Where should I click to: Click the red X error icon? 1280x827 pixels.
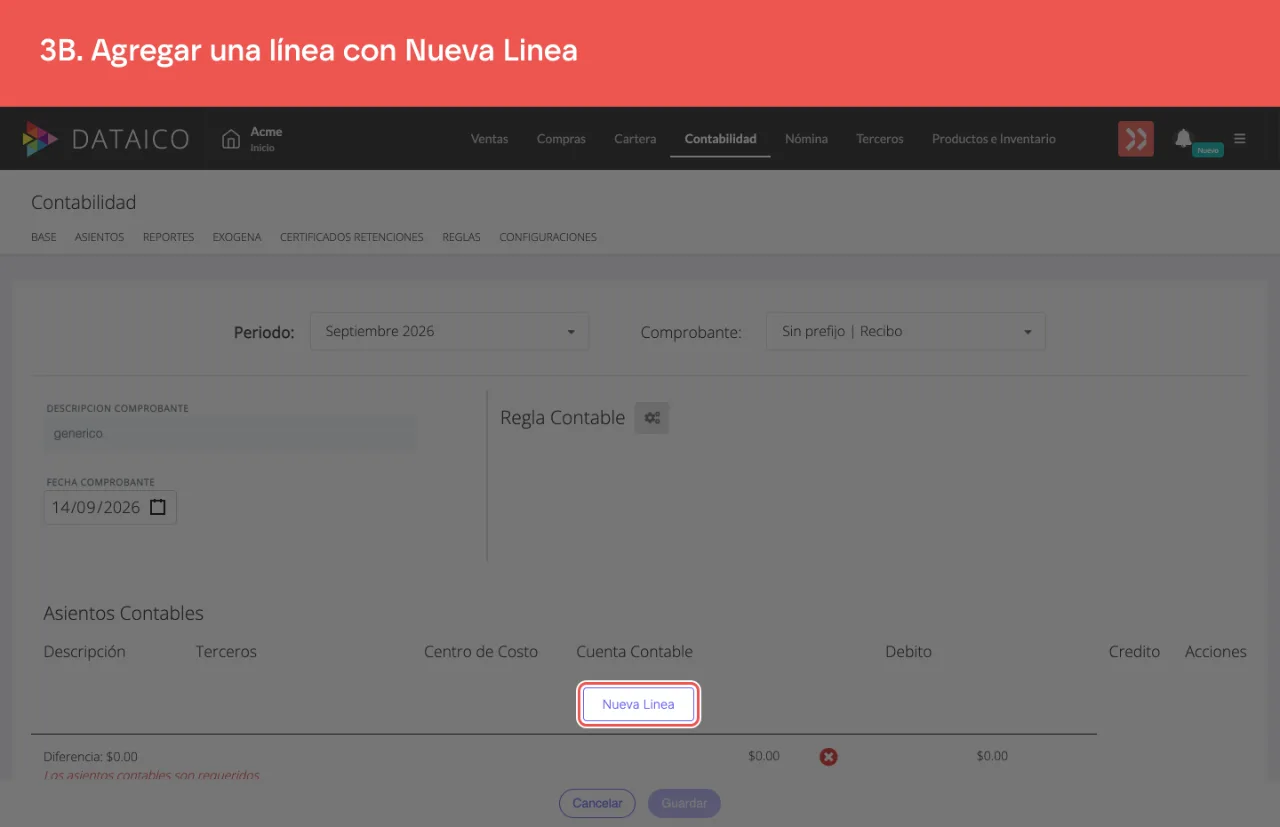(828, 757)
